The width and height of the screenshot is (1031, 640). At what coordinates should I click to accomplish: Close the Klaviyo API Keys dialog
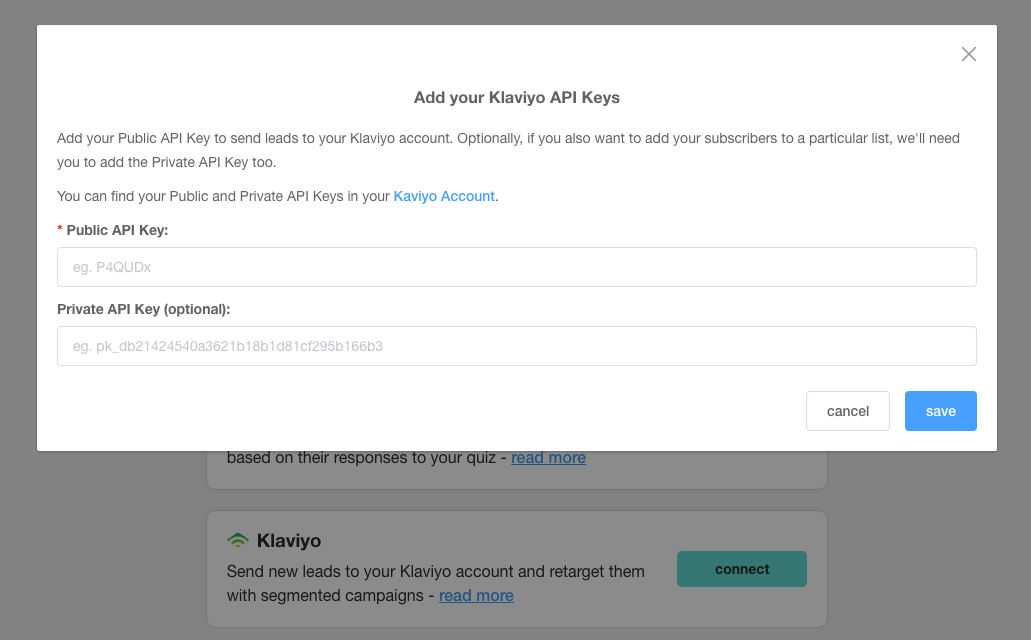click(969, 54)
